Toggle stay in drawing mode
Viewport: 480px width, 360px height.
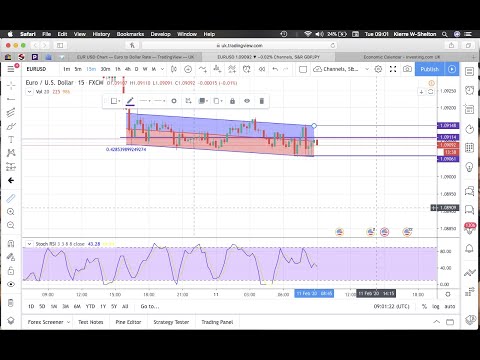(11, 257)
